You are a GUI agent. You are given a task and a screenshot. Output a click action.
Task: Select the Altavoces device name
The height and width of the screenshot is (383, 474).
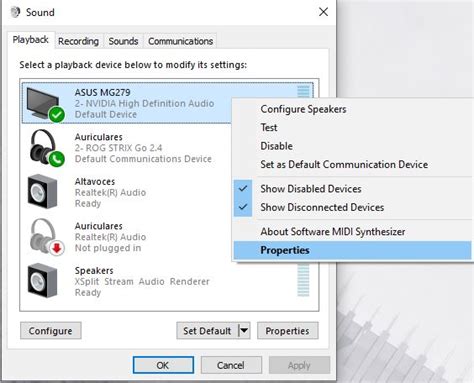(x=95, y=181)
